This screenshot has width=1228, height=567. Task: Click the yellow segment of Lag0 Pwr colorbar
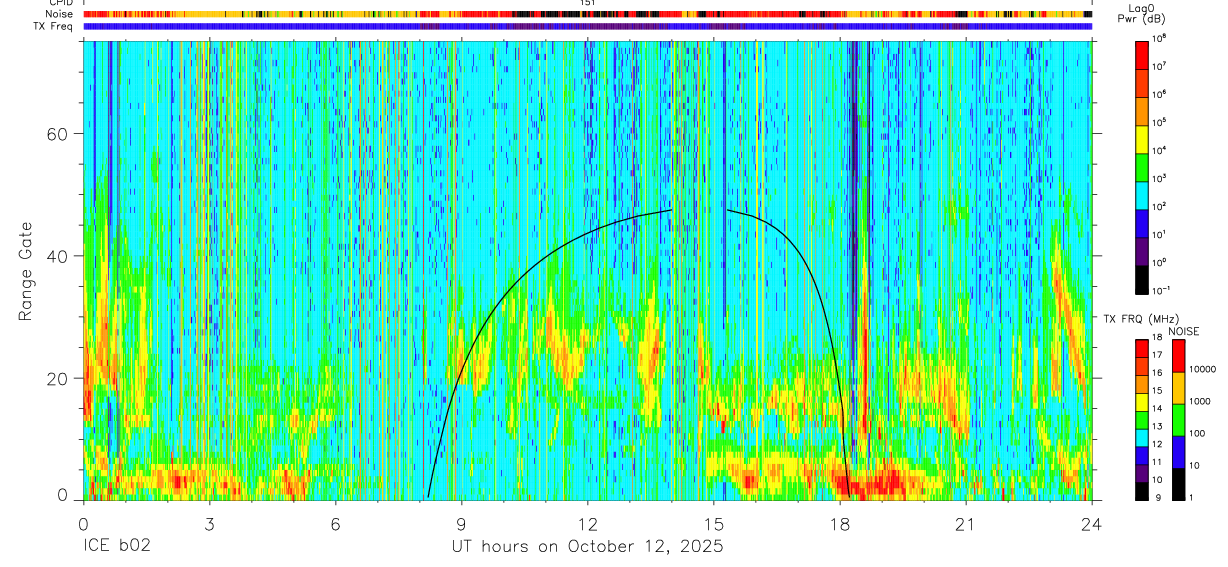pyautogui.click(x=1142, y=138)
